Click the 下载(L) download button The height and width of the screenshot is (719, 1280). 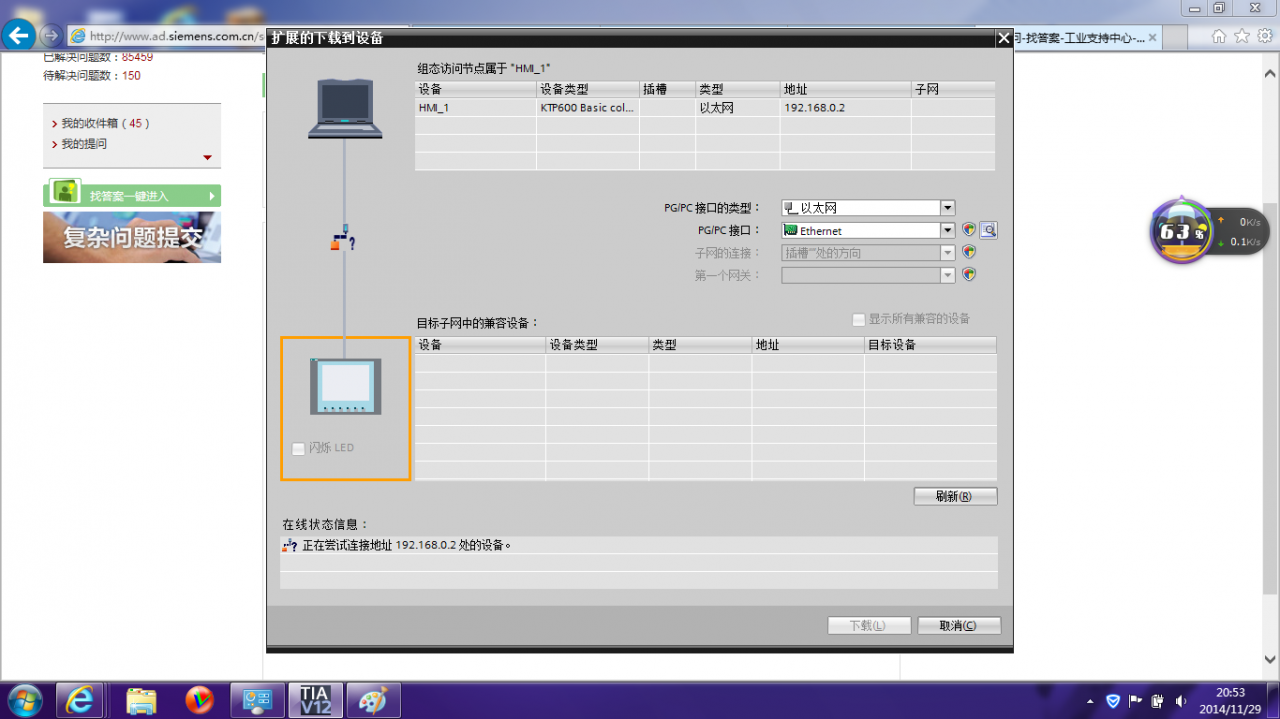click(869, 625)
